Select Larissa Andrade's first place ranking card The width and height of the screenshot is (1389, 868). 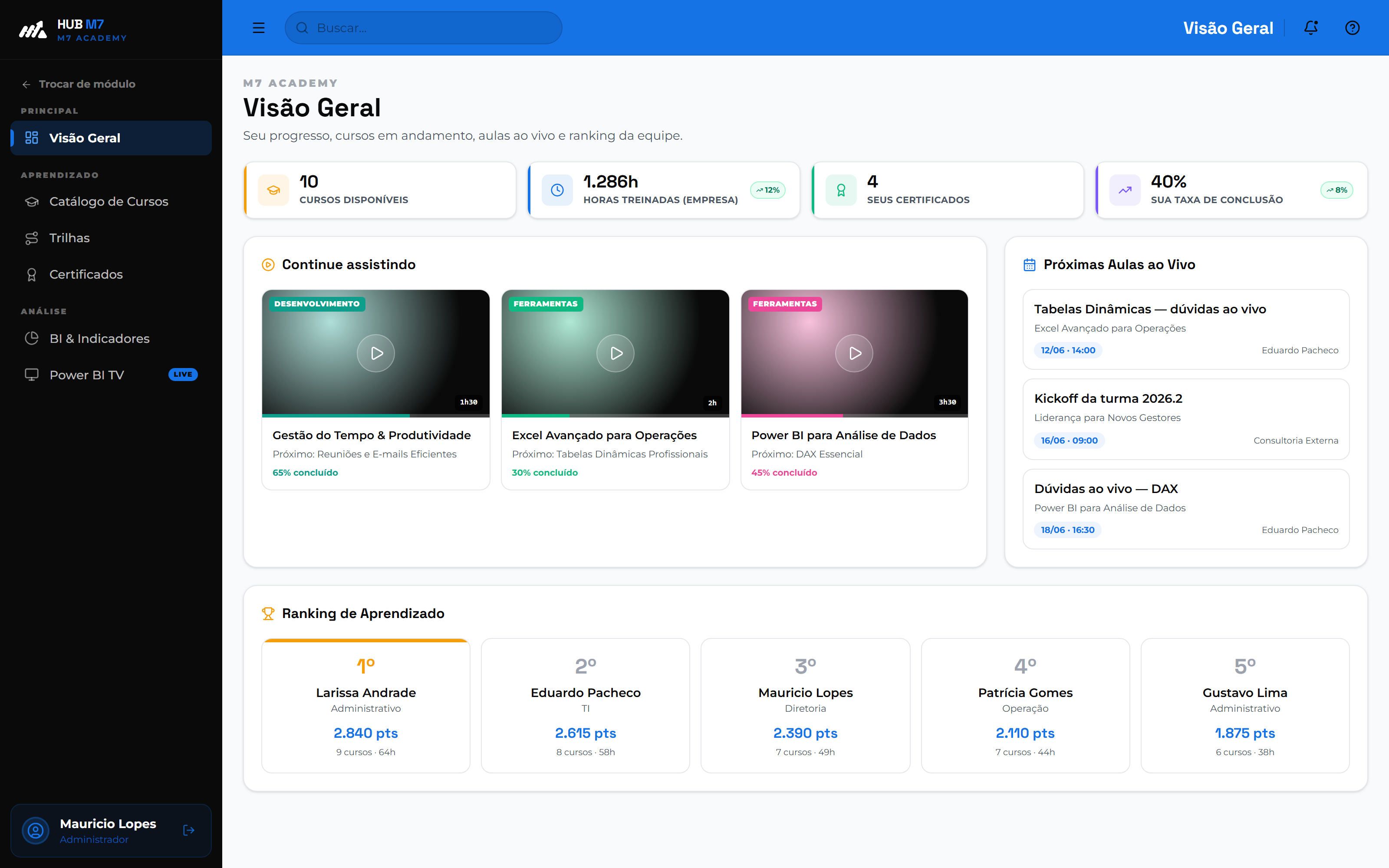tap(365, 706)
